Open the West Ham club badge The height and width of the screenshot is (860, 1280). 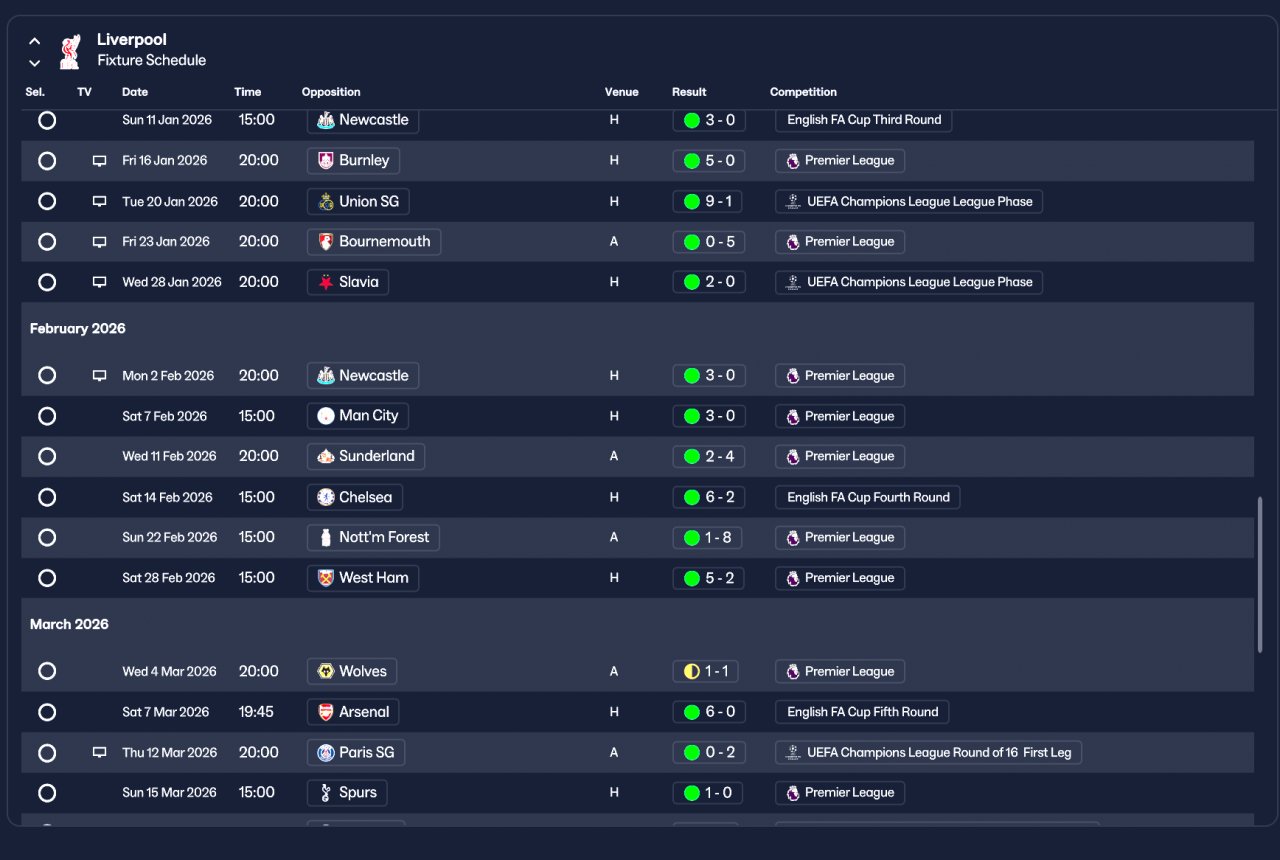[325, 578]
